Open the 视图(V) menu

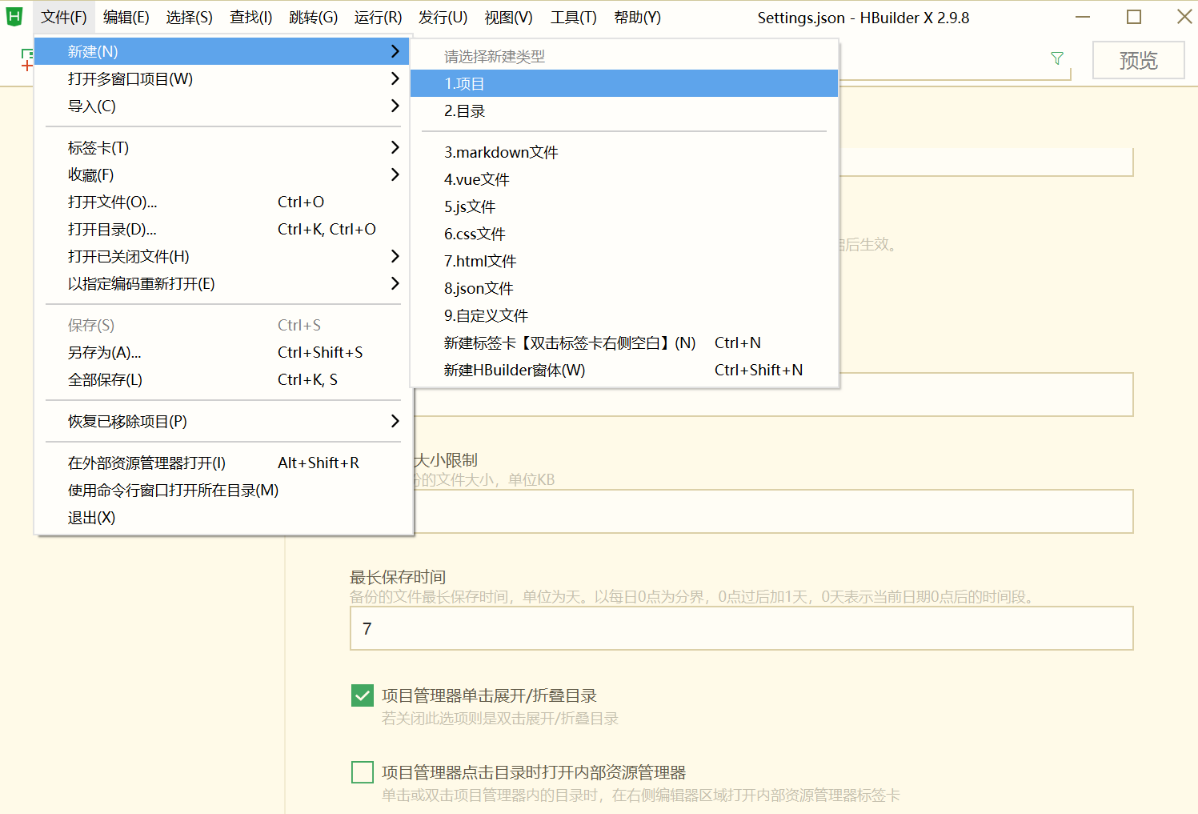pyautogui.click(x=508, y=17)
